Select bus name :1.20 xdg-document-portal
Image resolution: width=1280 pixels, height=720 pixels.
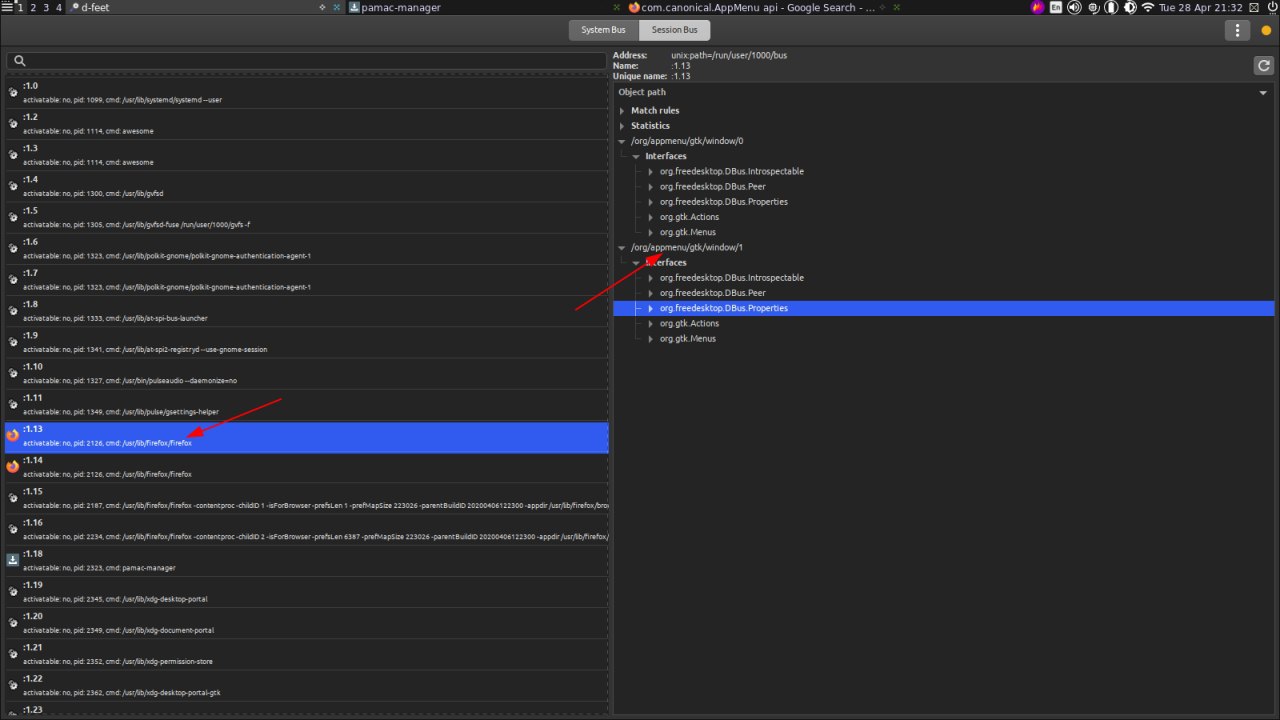(x=306, y=622)
